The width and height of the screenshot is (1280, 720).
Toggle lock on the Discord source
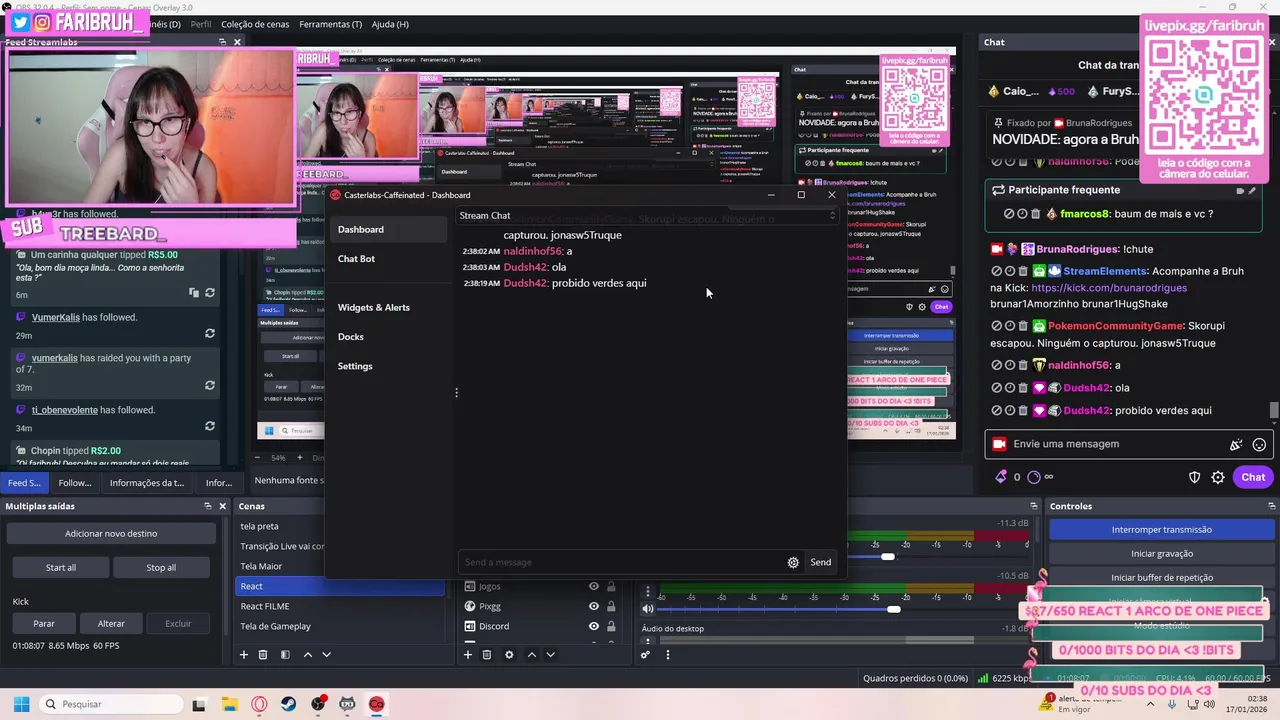(x=611, y=626)
